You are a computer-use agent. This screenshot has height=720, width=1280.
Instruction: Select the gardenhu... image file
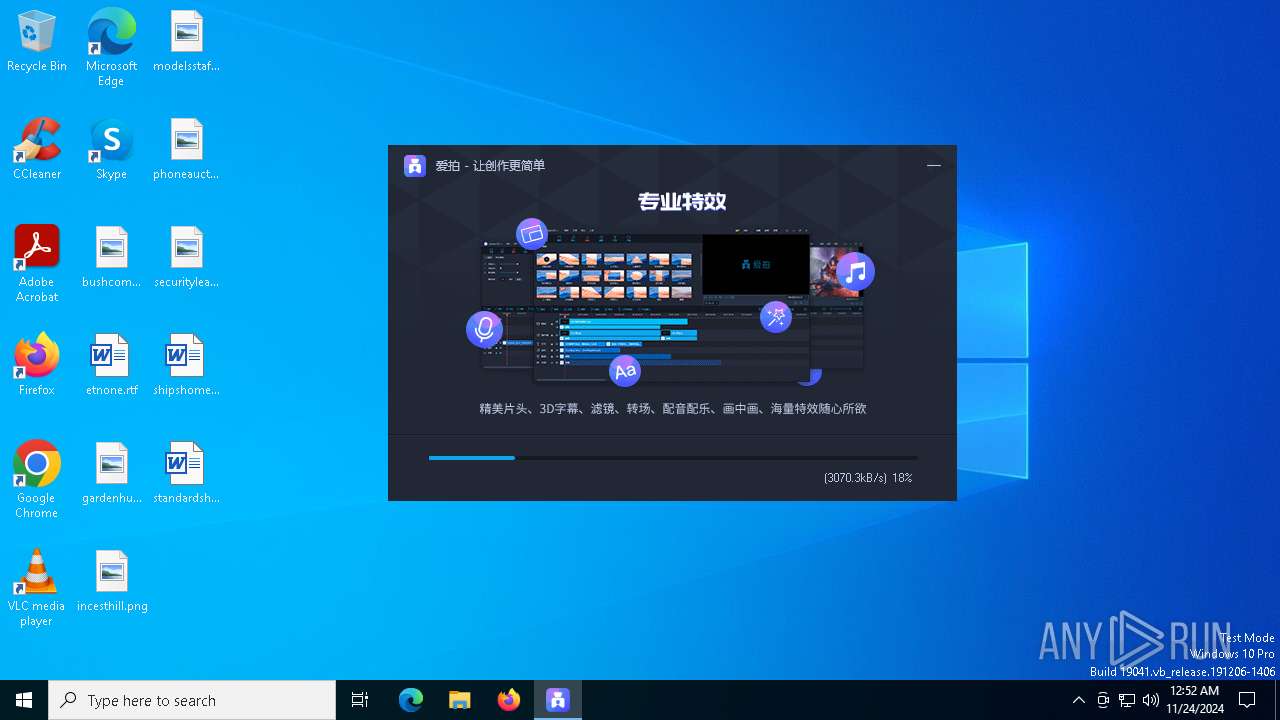(x=111, y=474)
